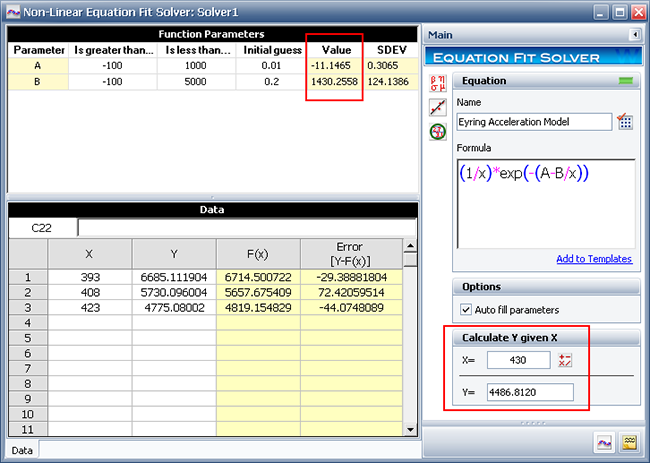Click the Add to Templates link
This screenshot has width=650, height=463.
coord(594,259)
